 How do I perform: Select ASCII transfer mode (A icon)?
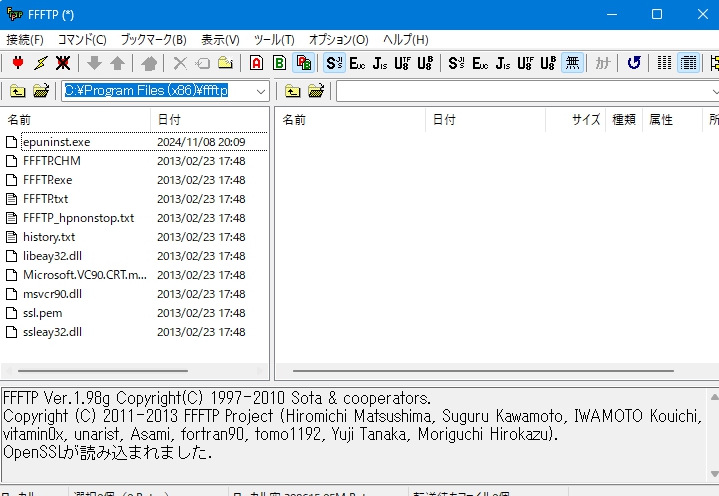(x=256, y=63)
